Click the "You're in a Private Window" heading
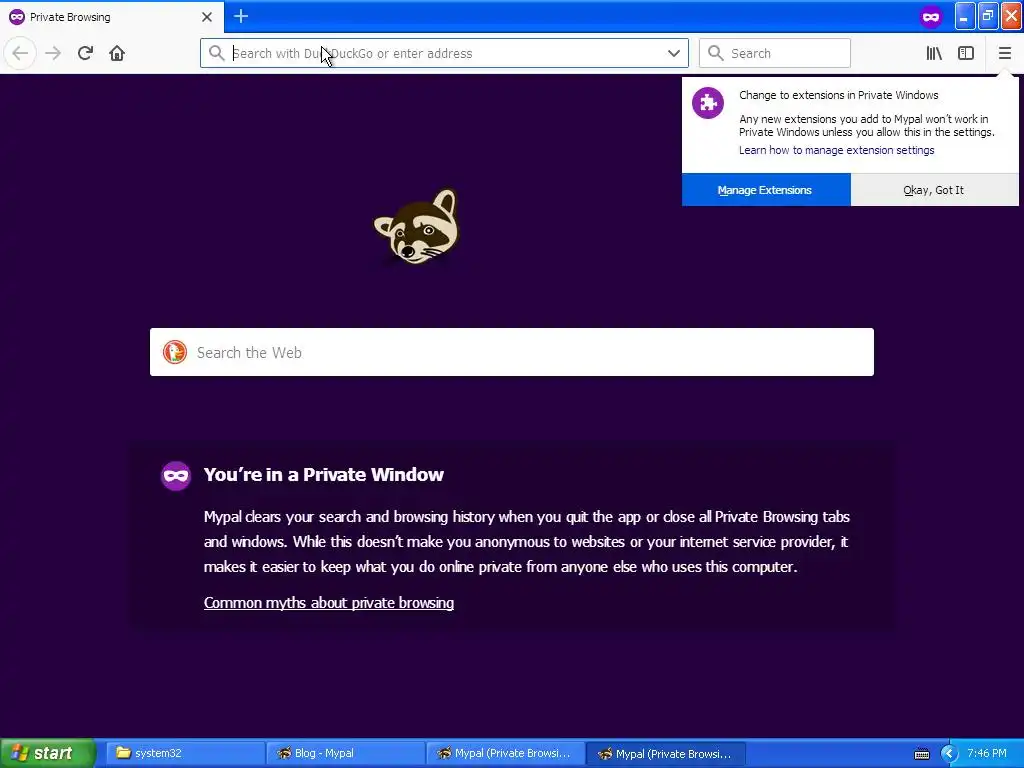The image size is (1024, 768). click(x=323, y=475)
